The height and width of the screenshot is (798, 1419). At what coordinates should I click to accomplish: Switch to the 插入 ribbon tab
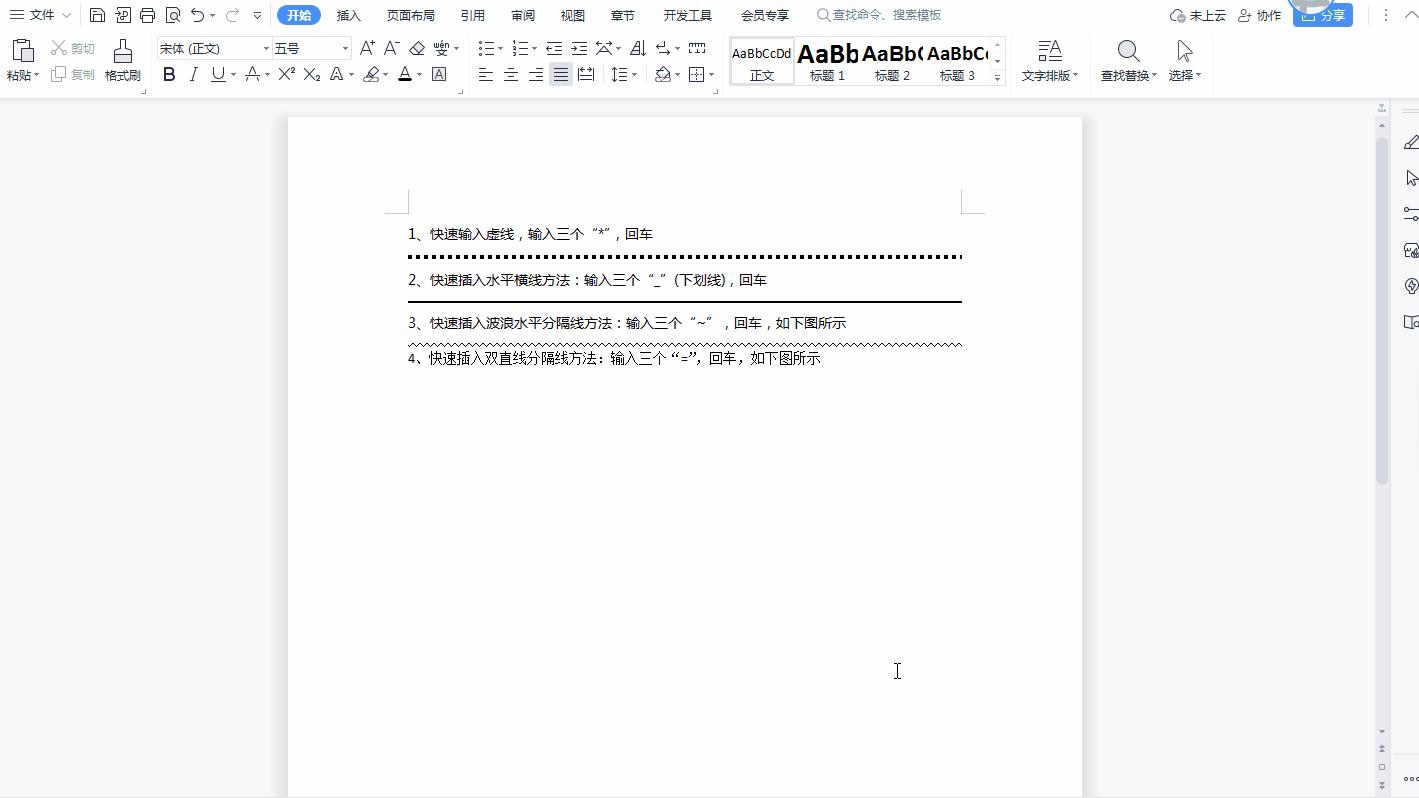[348, 15]
